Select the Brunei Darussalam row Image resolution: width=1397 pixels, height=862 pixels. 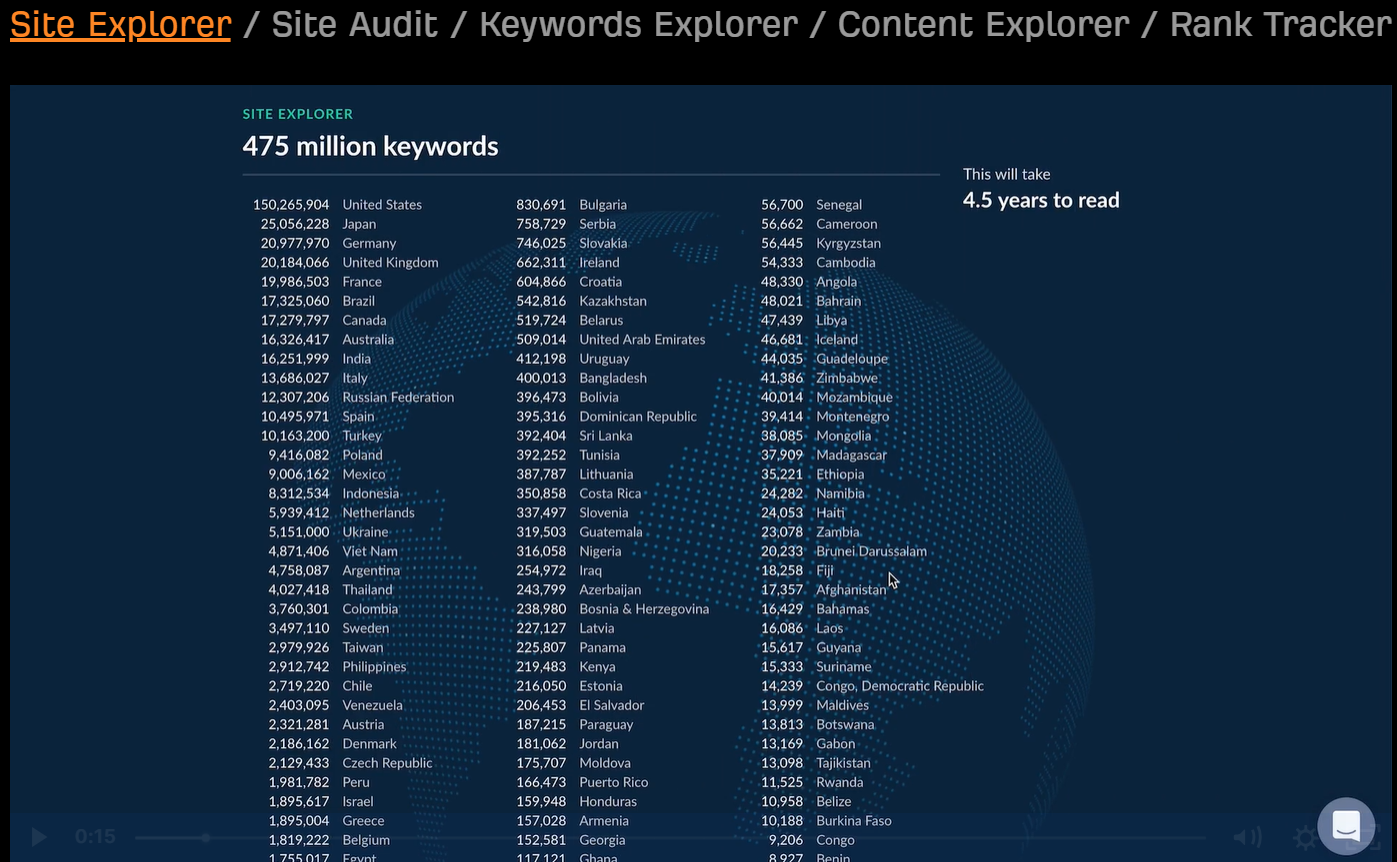coord(844,551)
